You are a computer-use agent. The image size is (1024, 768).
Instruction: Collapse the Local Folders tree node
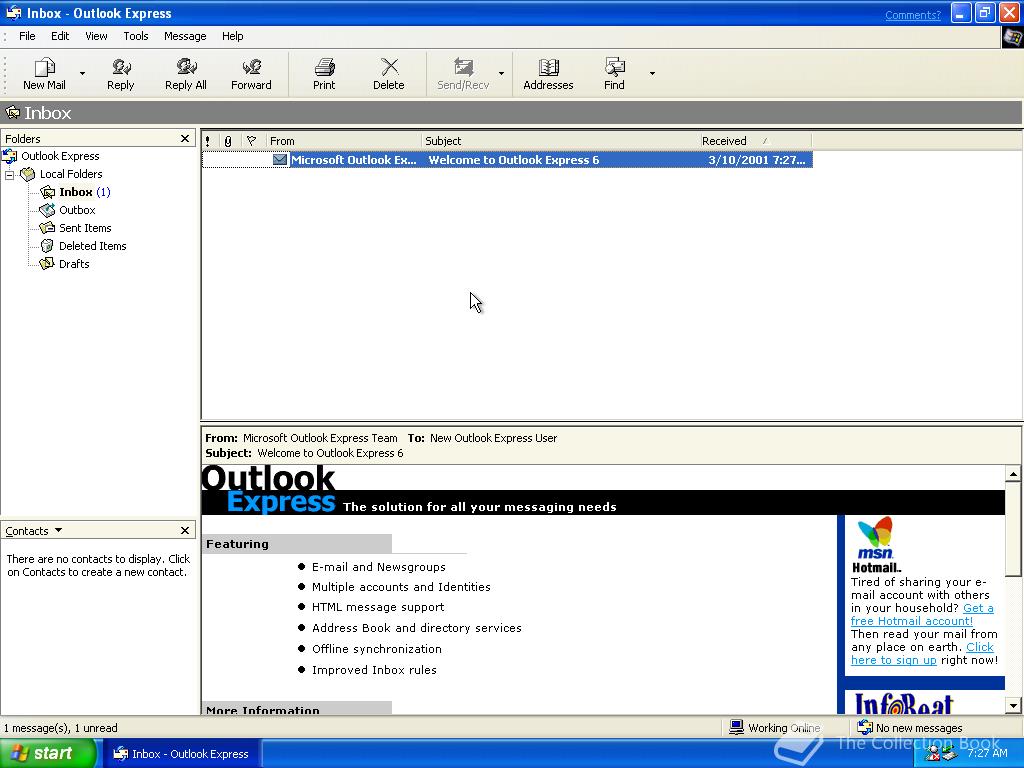9,174
